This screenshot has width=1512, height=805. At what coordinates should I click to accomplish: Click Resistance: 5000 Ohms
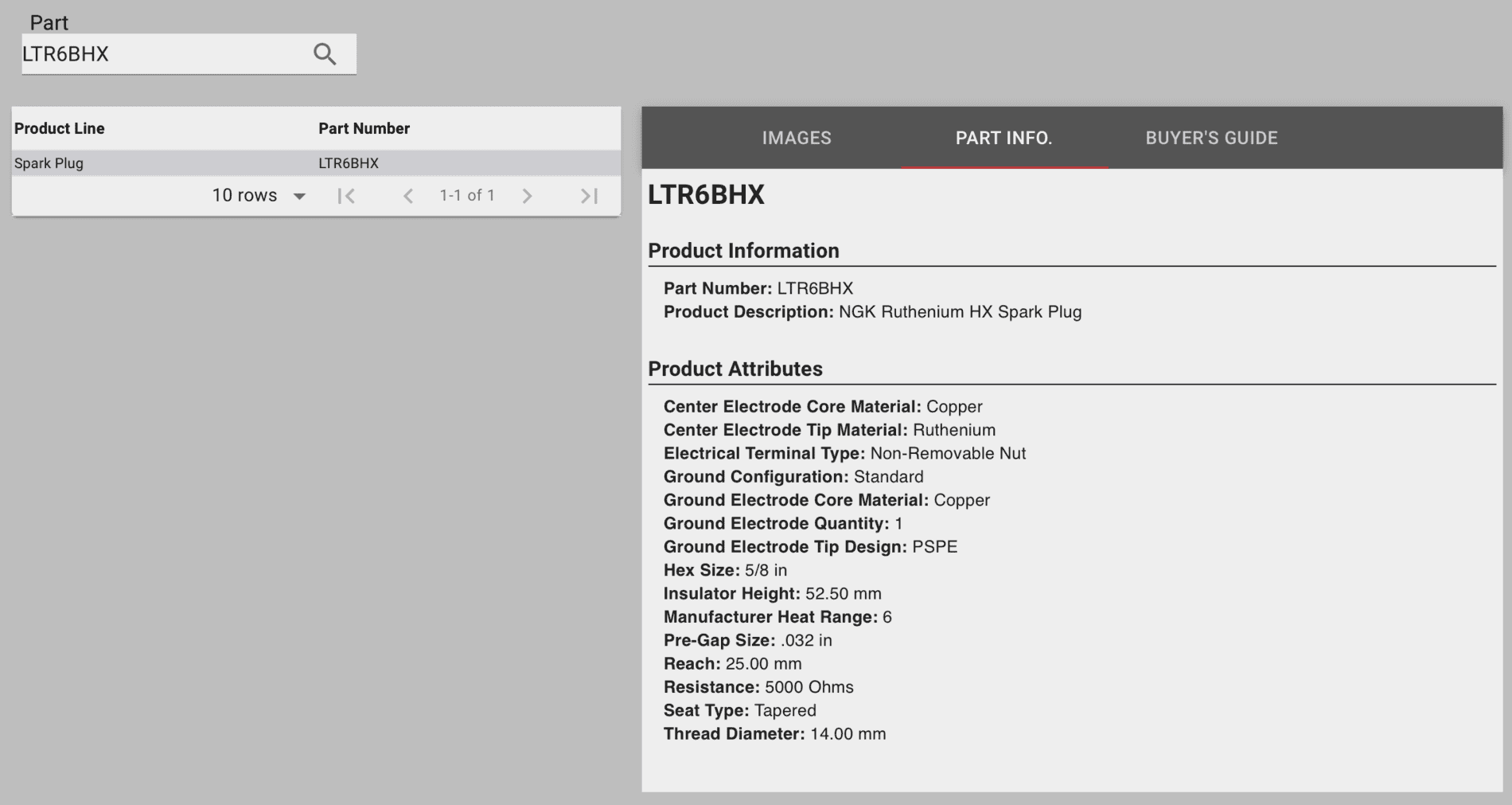pyautogui.click(x=758, y=687)
